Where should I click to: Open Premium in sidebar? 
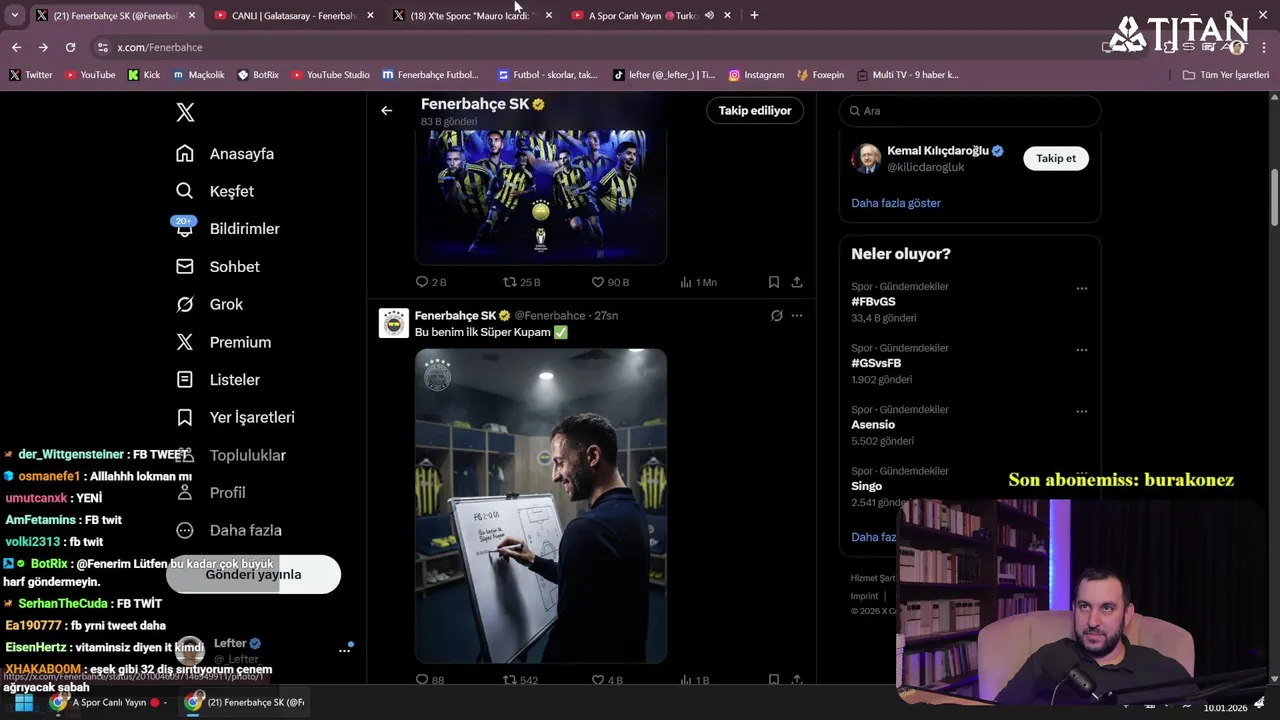click(223, 342)
